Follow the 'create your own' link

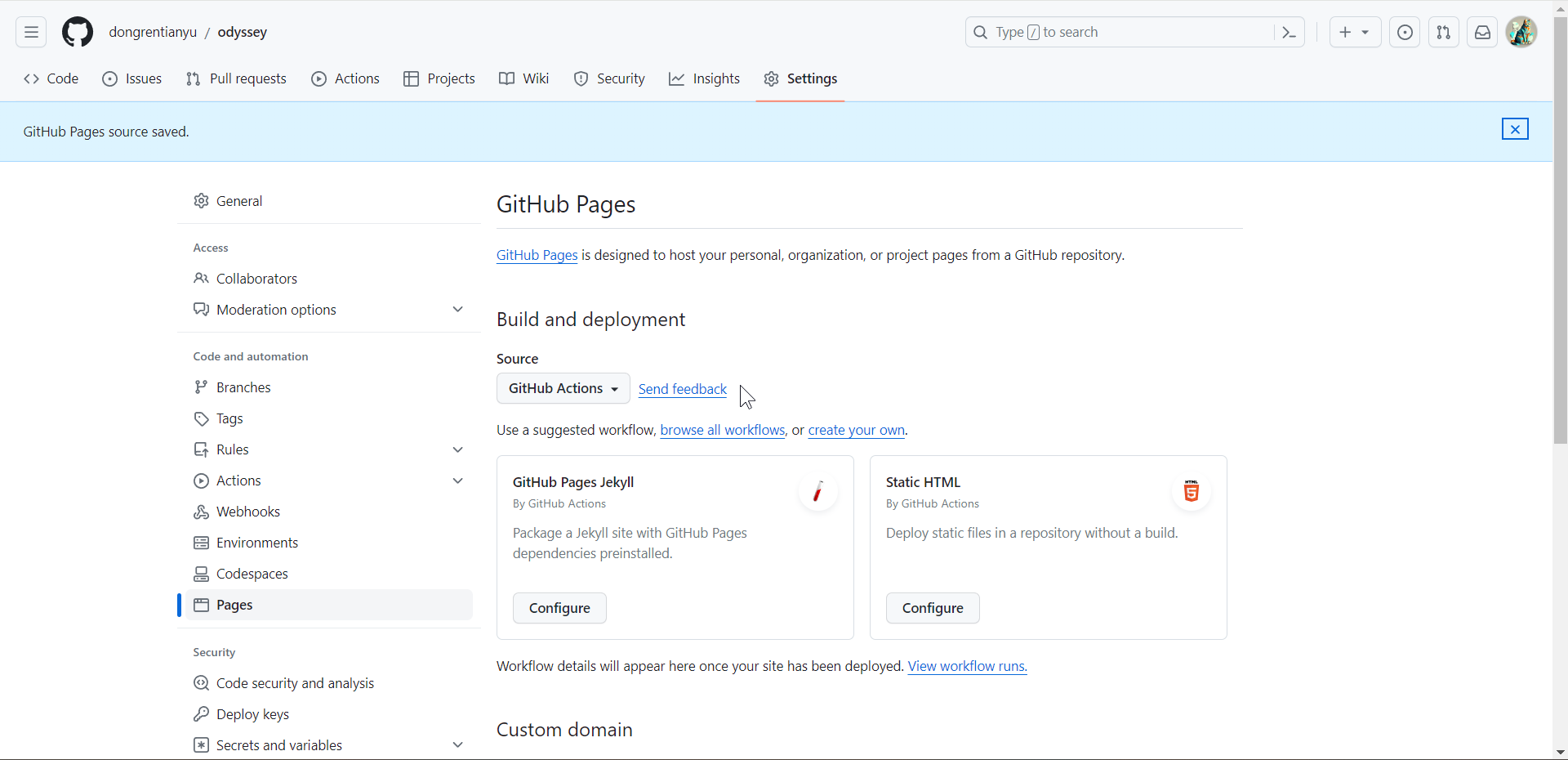coord(857,430)
